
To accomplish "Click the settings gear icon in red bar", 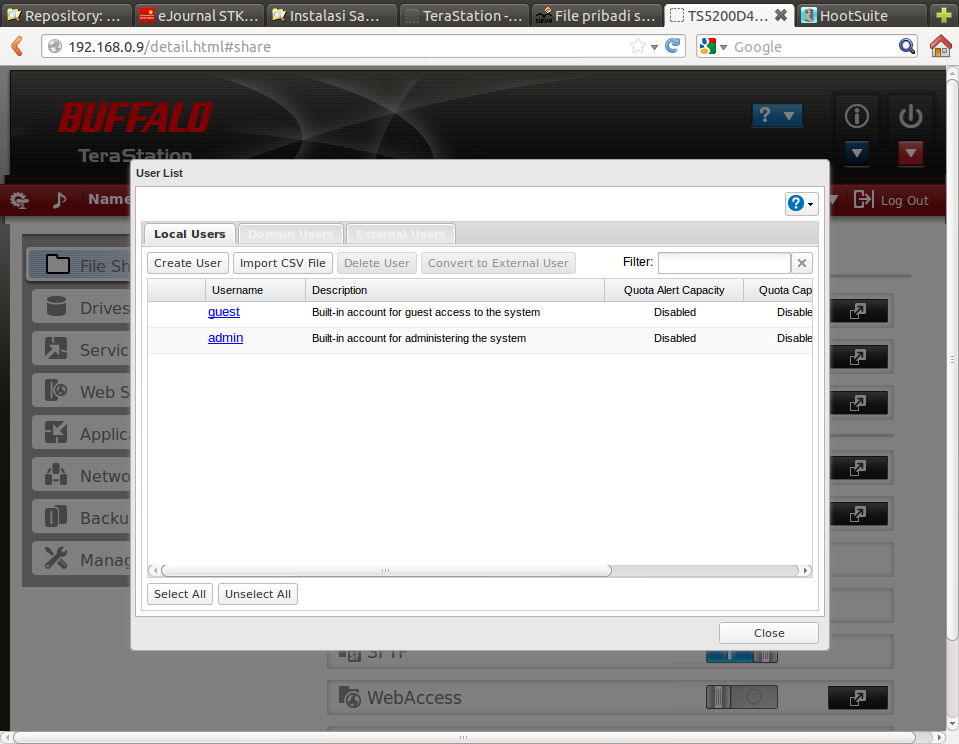I will click(20, 200).
